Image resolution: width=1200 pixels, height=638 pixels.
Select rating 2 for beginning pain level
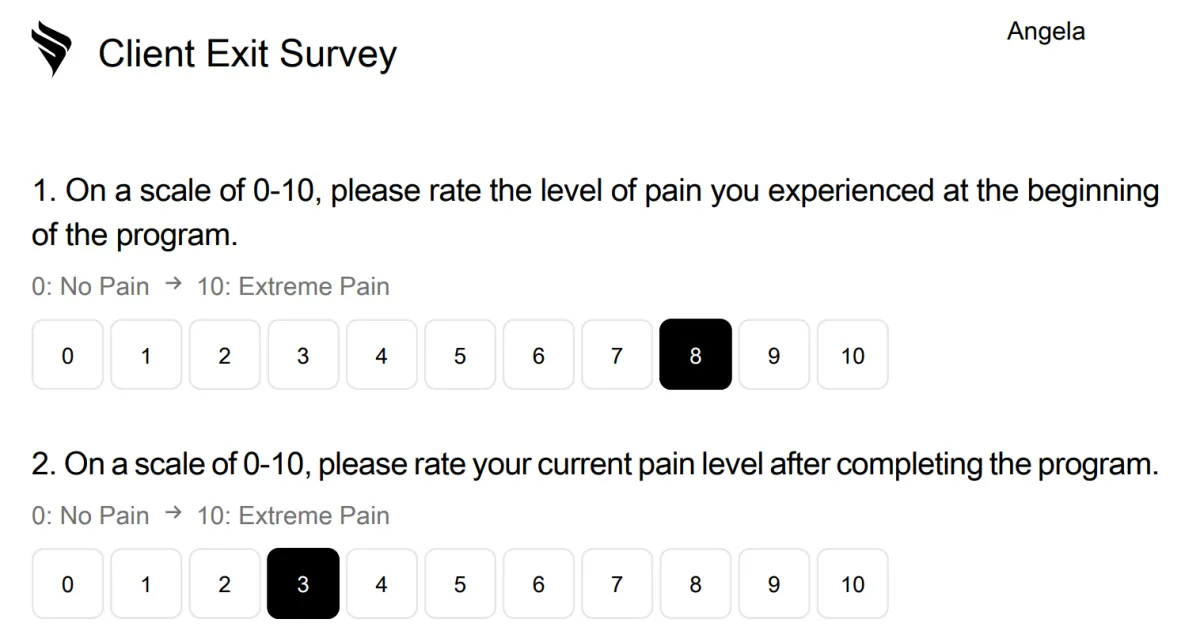[x=225, y=355]
